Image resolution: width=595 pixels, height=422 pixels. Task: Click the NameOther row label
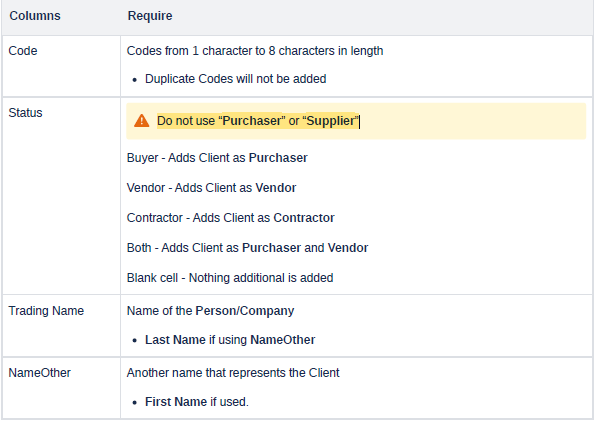(x=39, y=373)
